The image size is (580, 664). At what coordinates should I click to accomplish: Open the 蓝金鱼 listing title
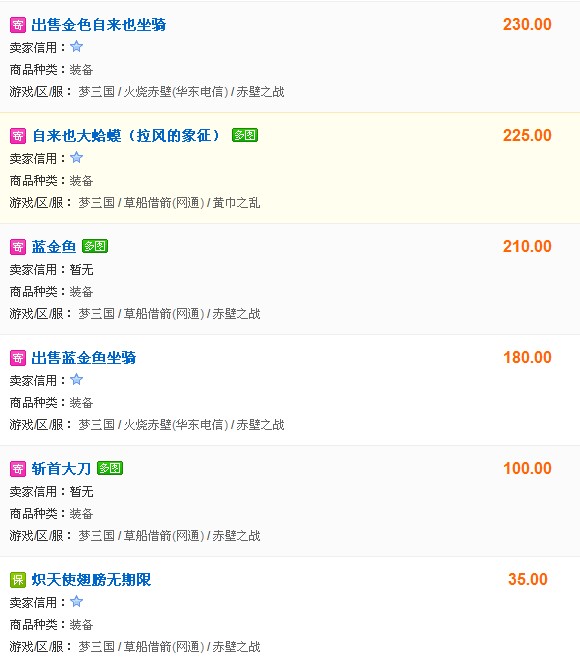click(53, 247)
